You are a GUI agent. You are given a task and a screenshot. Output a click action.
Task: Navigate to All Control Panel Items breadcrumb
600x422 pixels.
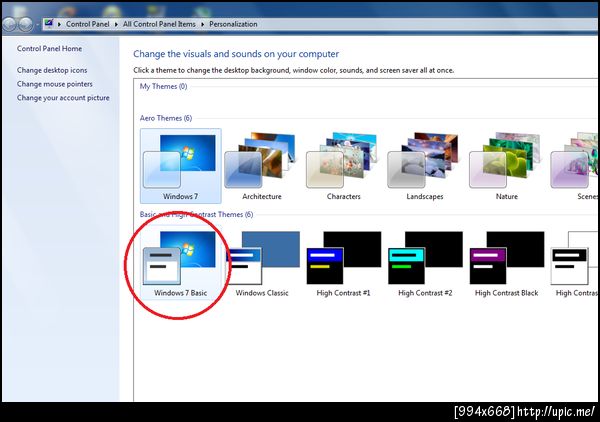[x=159, y=24]
